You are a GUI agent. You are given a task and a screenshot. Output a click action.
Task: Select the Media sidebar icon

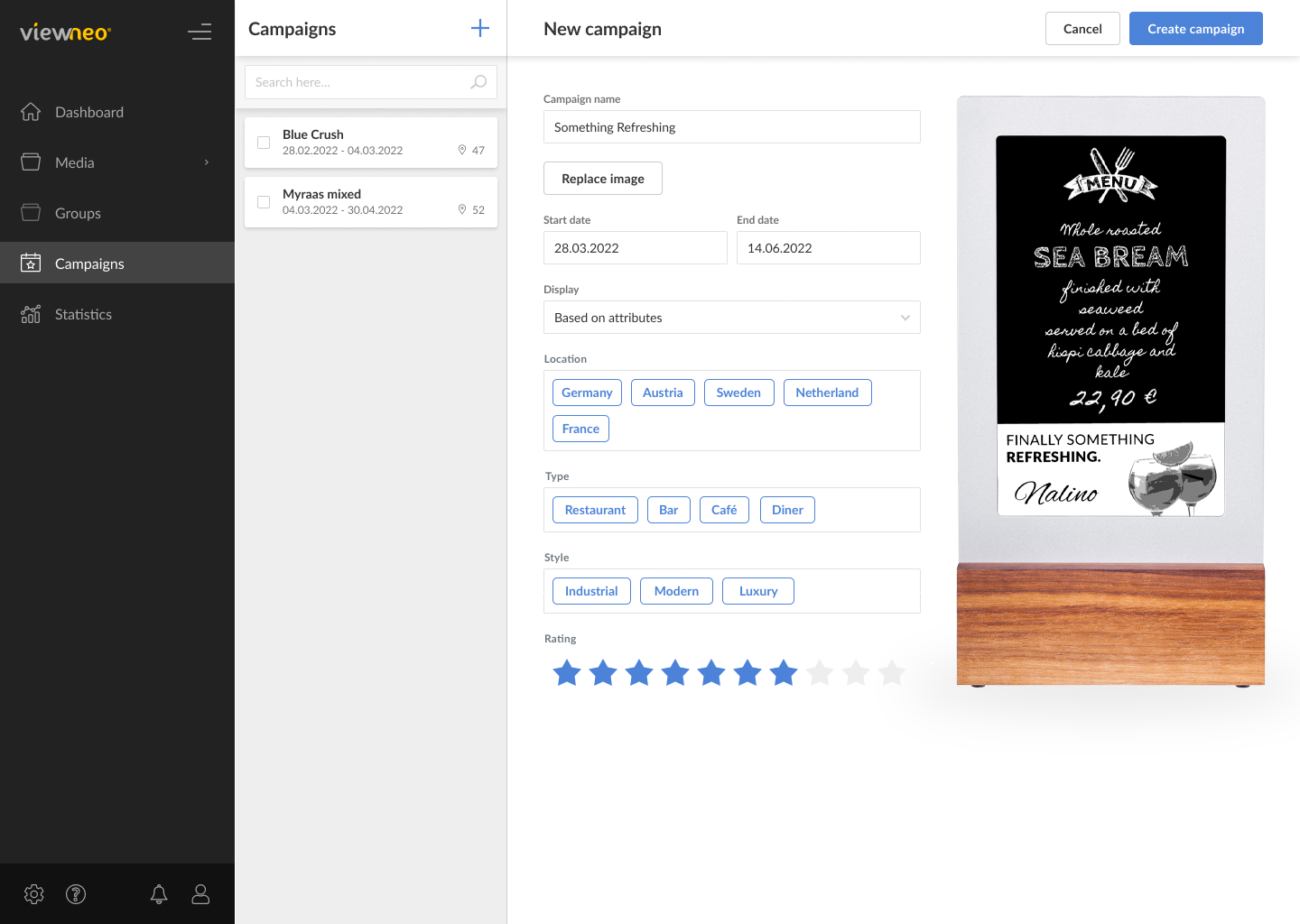31,162
